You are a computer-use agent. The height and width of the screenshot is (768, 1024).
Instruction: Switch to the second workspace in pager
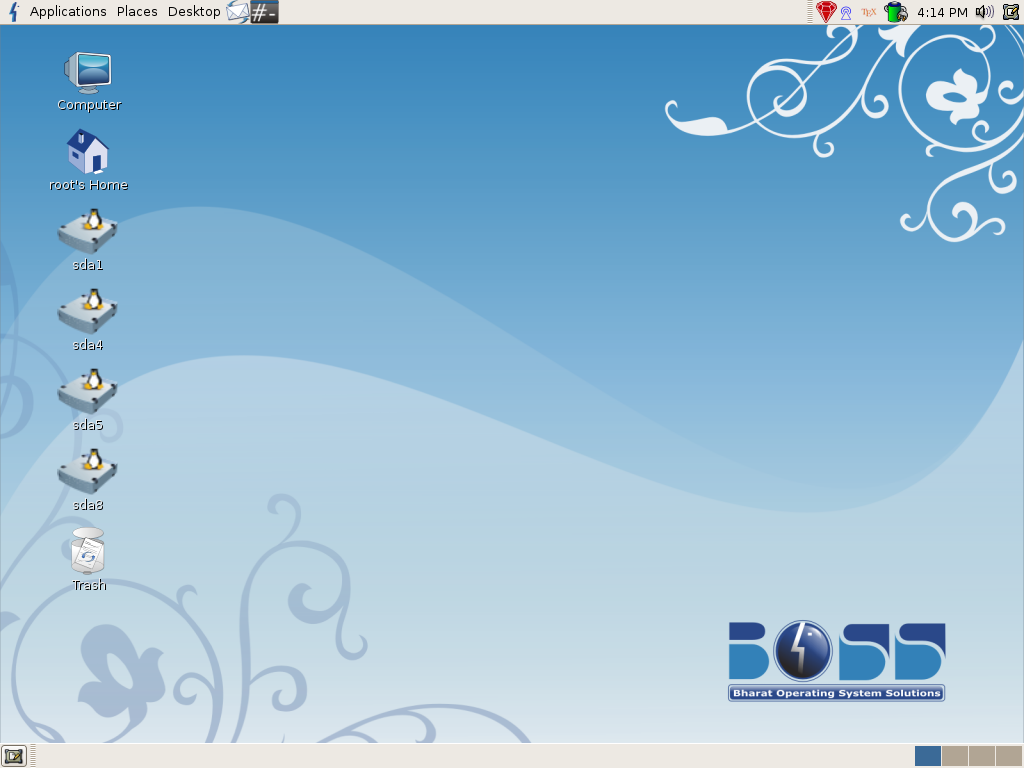[x=954, y=756]
